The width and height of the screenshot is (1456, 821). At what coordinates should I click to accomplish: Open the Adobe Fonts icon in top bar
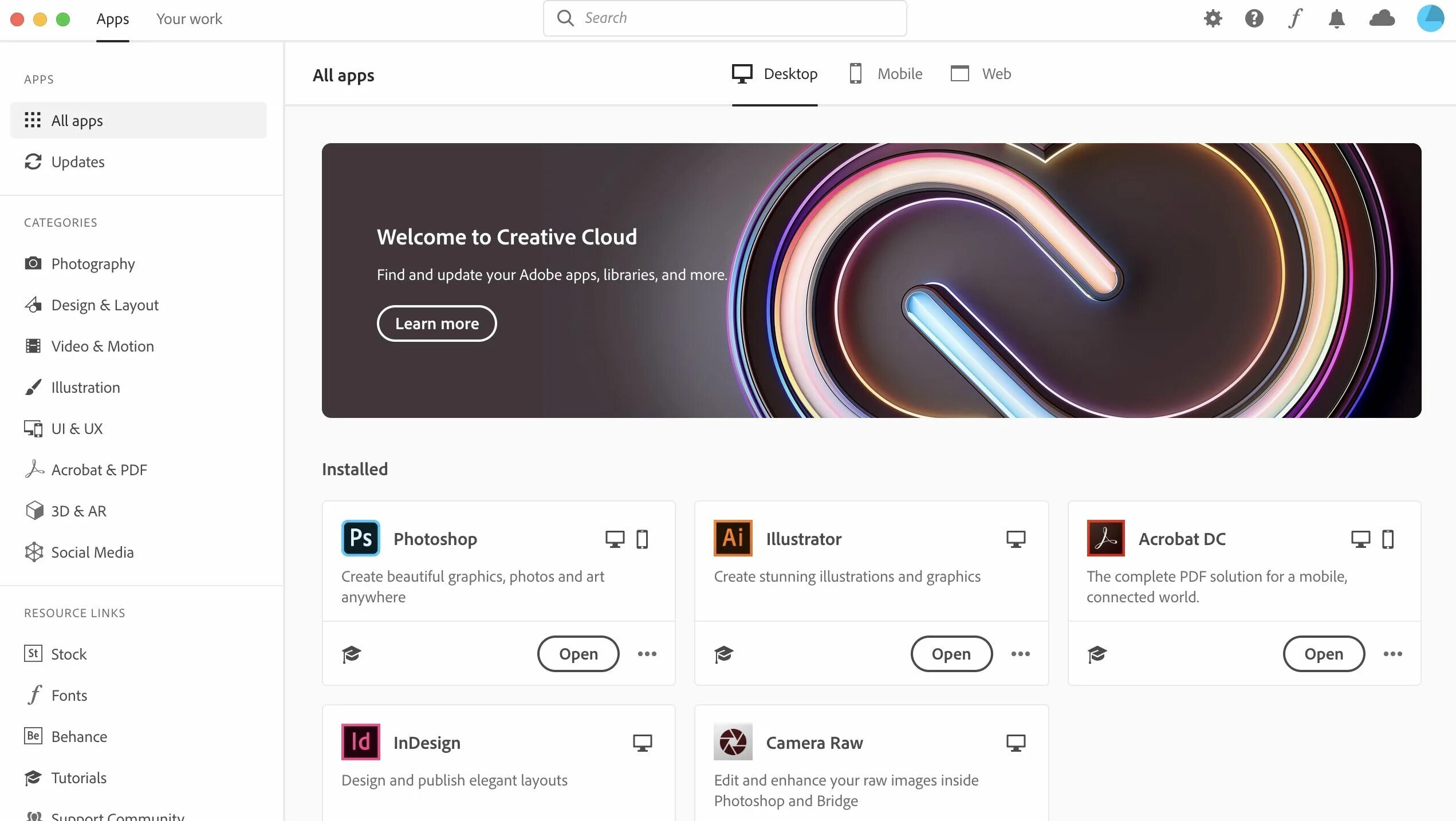[1295, 18]
